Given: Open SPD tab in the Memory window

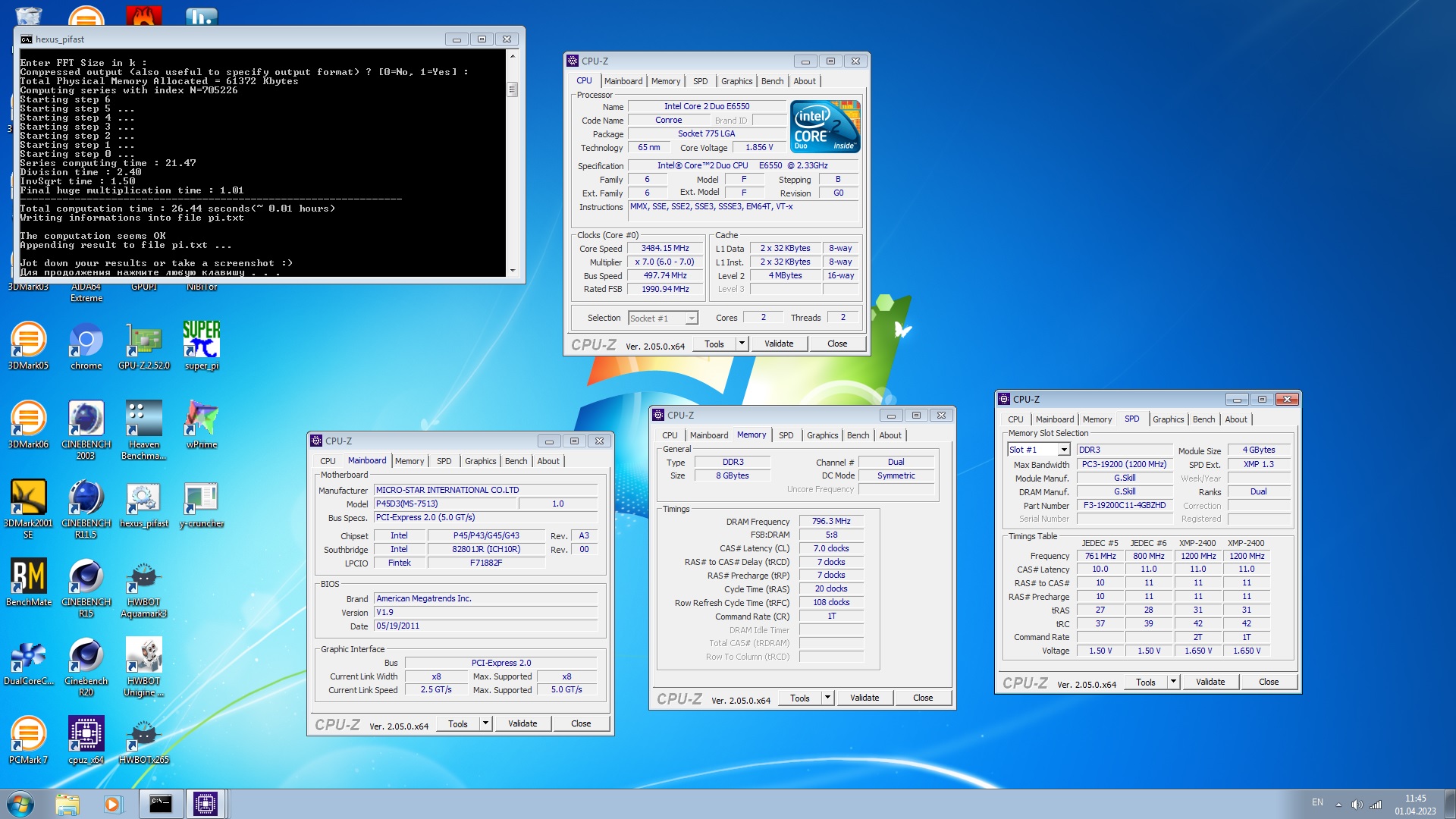Looking at the screenshot, I should [786, 435].
